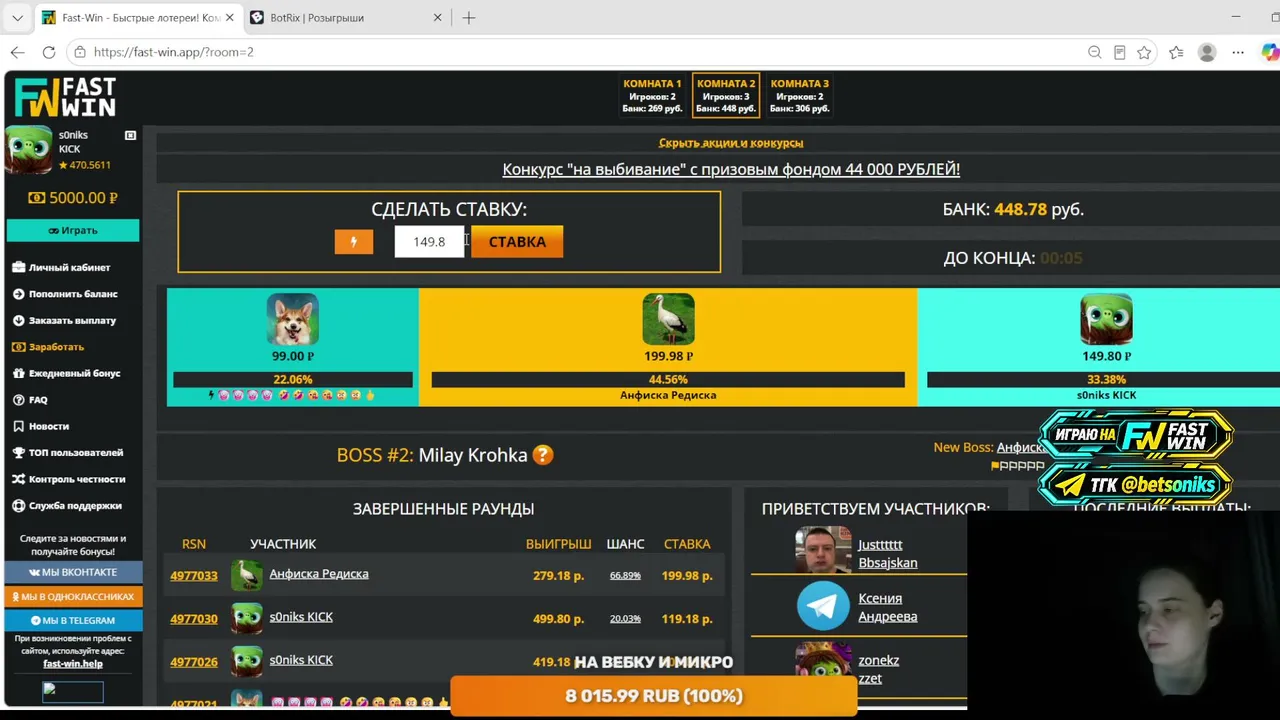
Task: Switch to КОМНАТА 1 room
Action: [652, 96]
